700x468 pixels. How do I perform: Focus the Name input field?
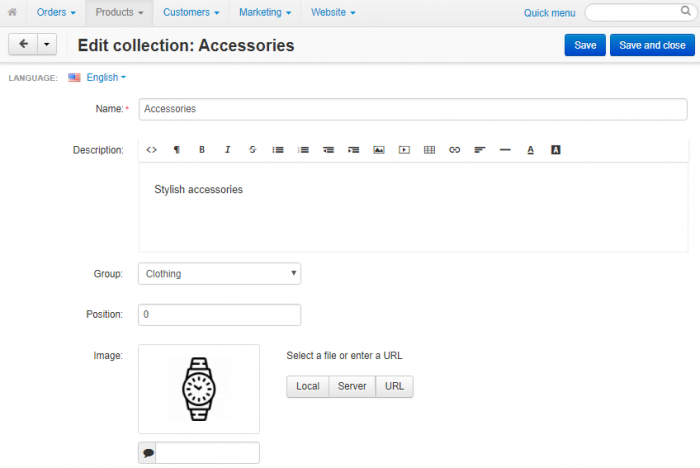tap(413, 109)
